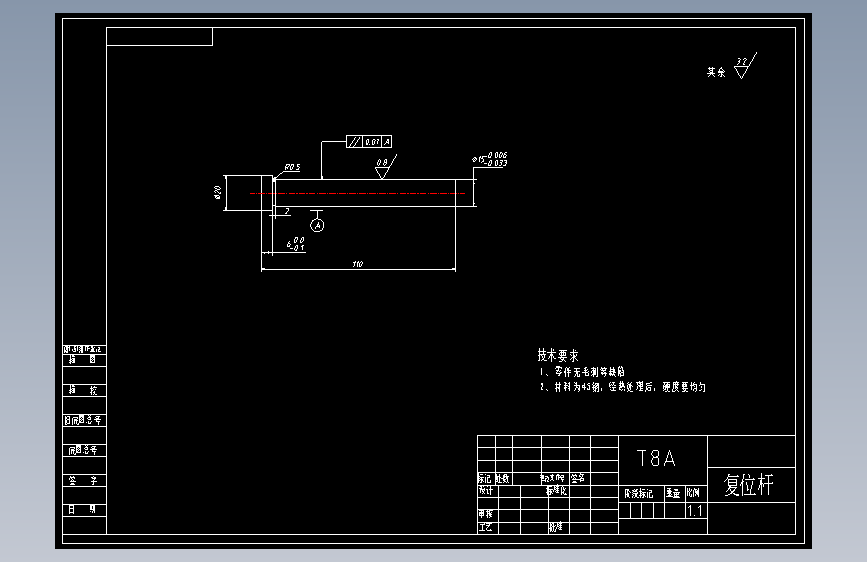
Task: Click the 6 head thickness tolerance dimension
Action: pos(296,244)
